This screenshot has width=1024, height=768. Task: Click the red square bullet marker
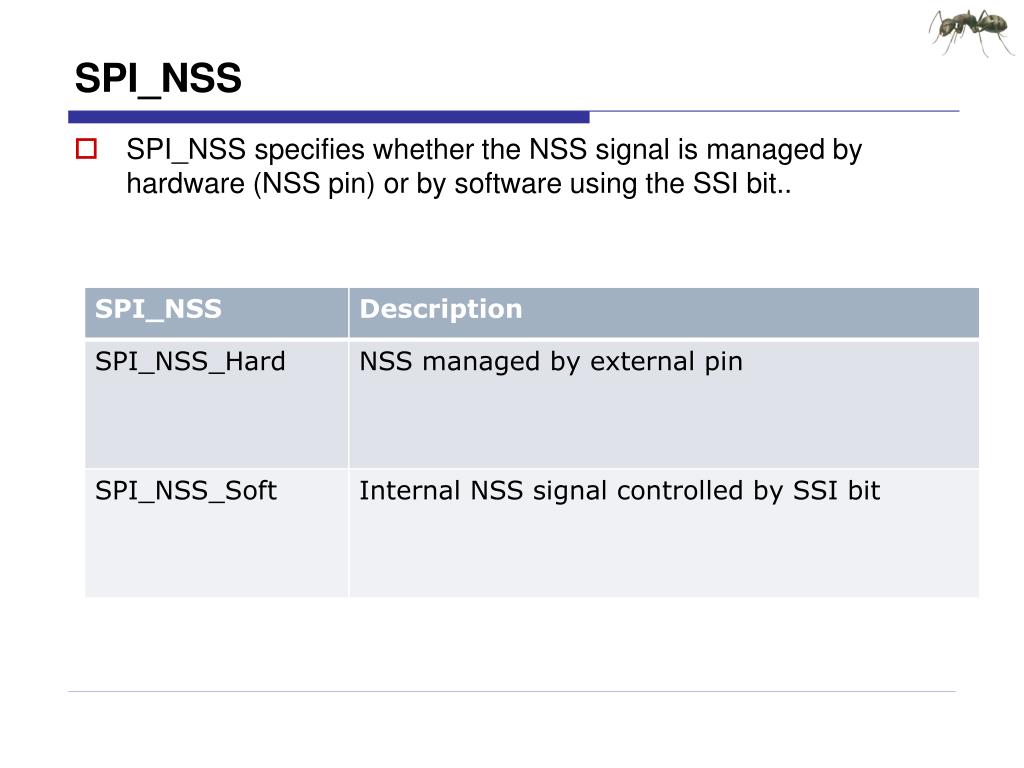point(86,149)
